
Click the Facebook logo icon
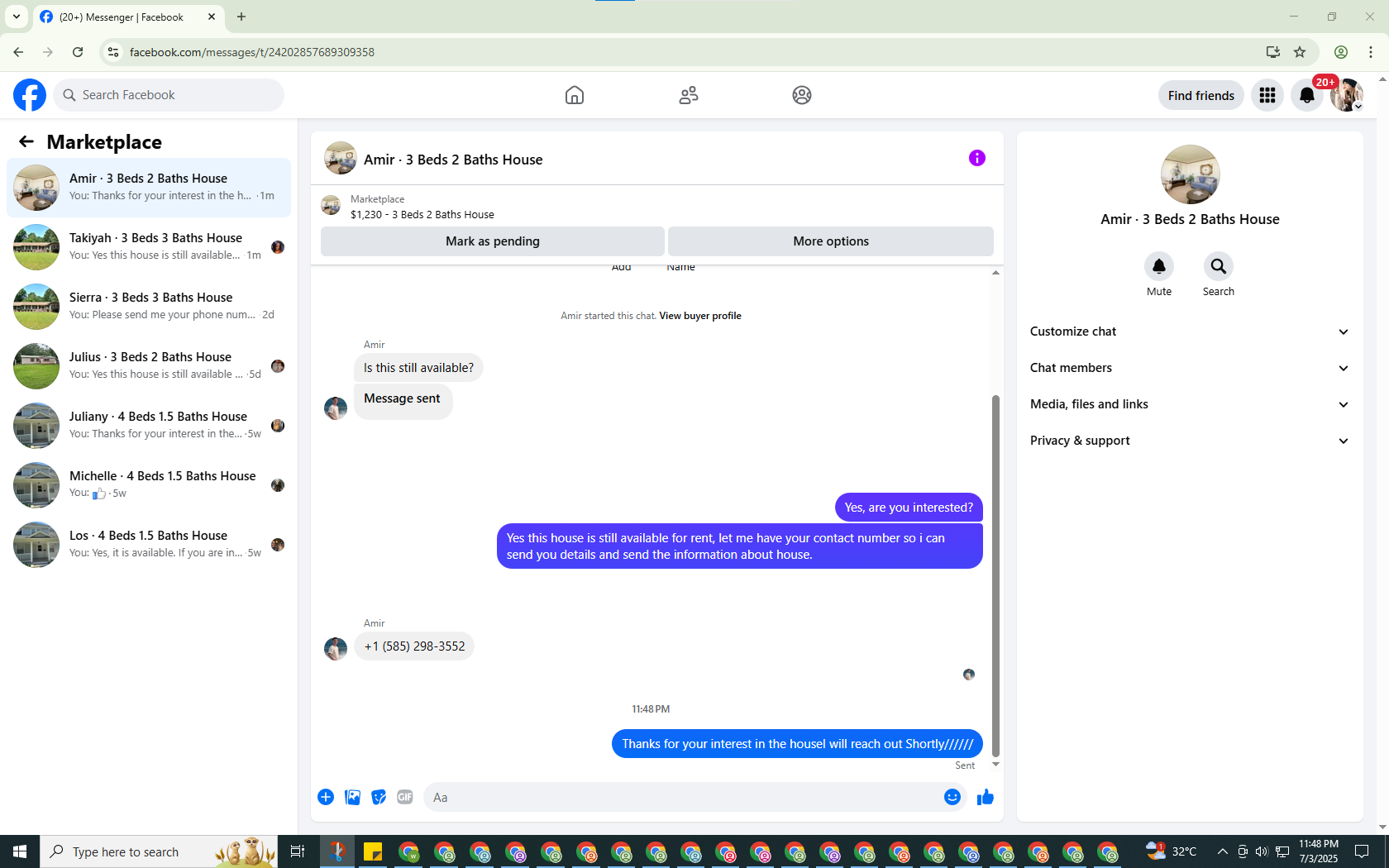point(30,95)
